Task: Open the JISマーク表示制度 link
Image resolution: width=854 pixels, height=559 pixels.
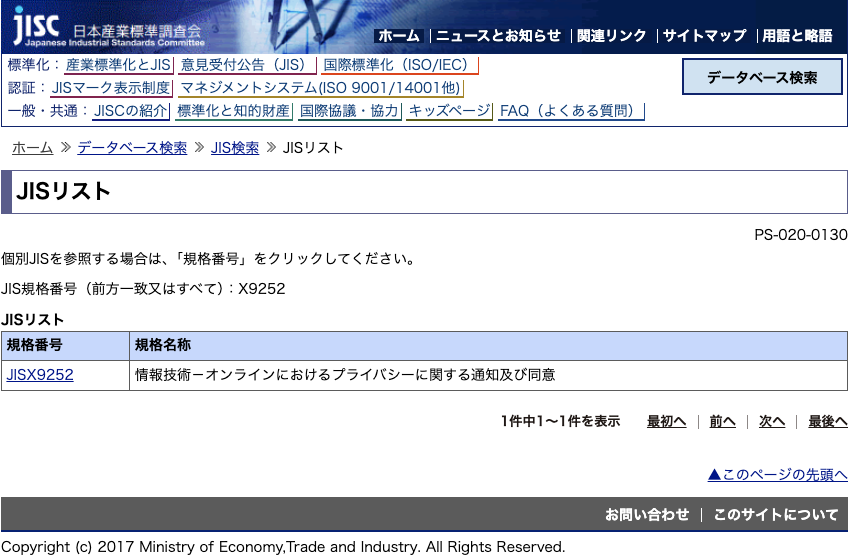Action: click(111, 88)
